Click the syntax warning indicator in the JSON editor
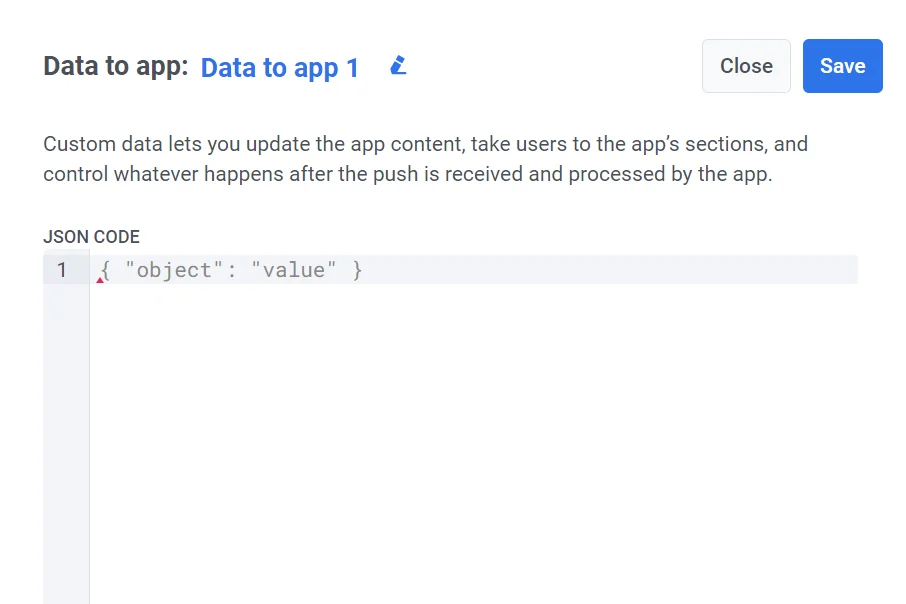This screenshot has height=604, width=906. pos(98,281)
